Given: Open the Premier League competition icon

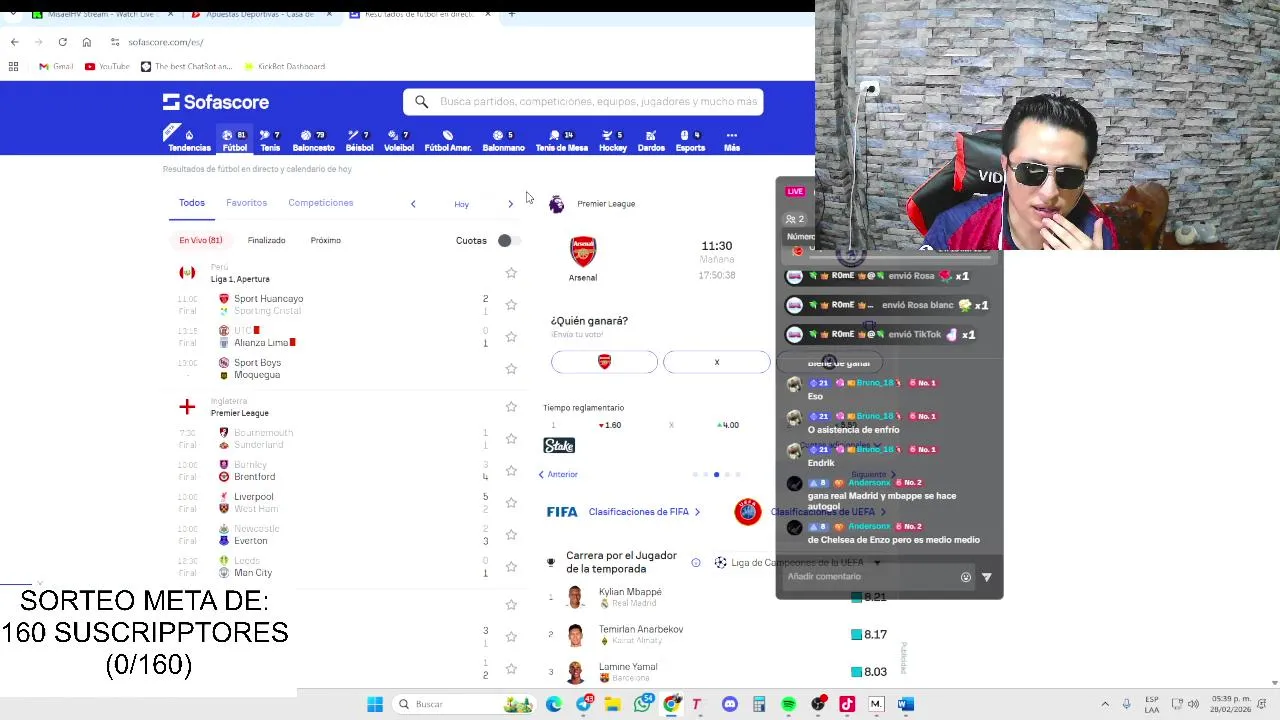Looking at the screenshot, I should pyautogui.click(x=557, y=204).
